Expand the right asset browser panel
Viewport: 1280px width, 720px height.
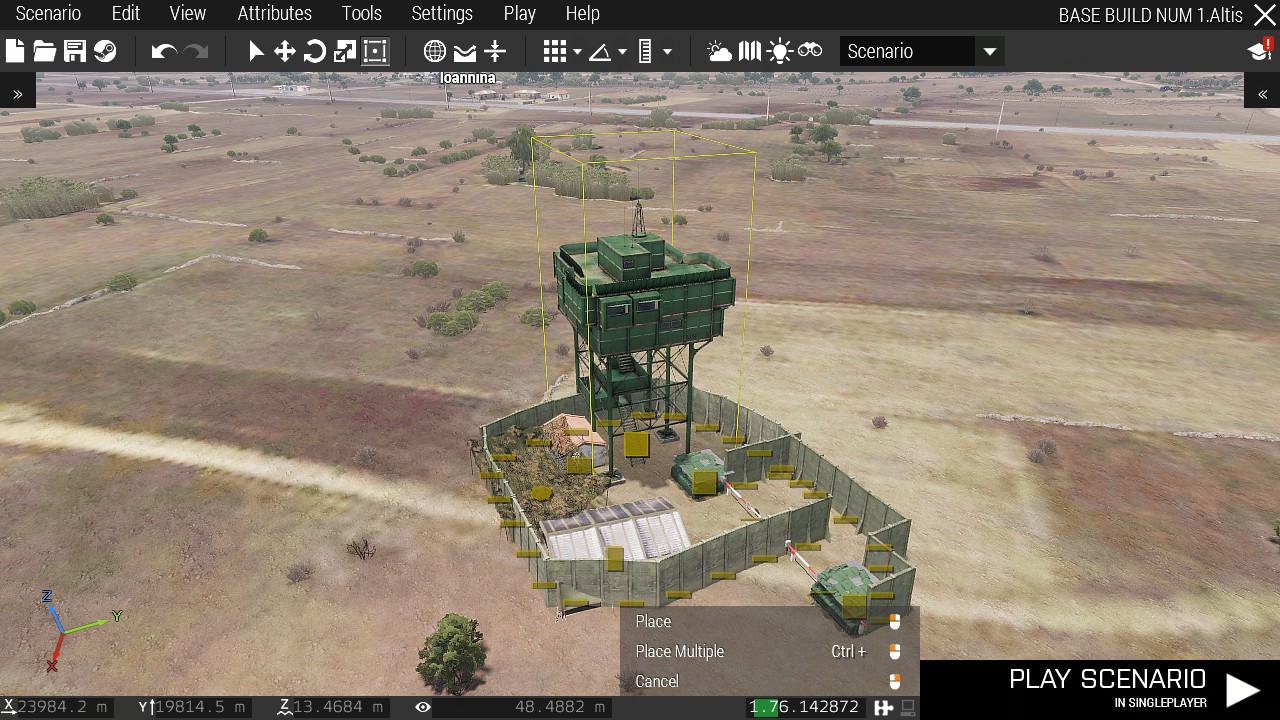[1262, 94]
